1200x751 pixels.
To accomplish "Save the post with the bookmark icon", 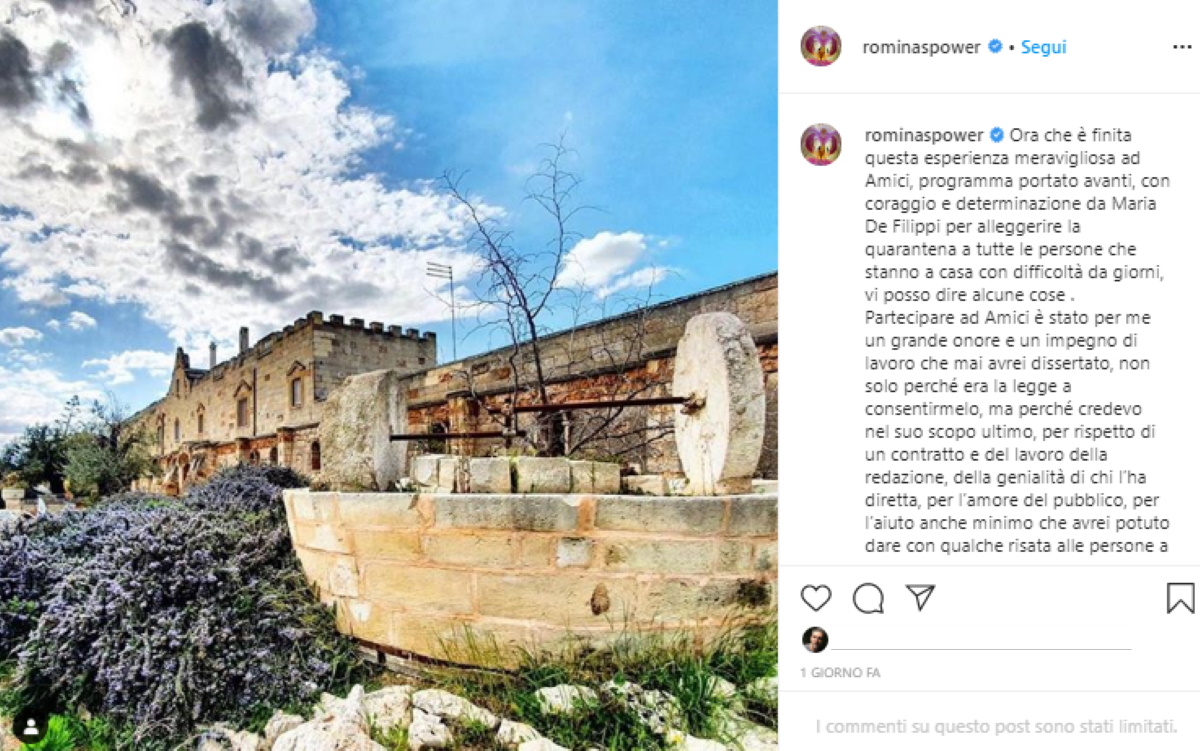I will pyautogui.click(x=1181, y=598).
